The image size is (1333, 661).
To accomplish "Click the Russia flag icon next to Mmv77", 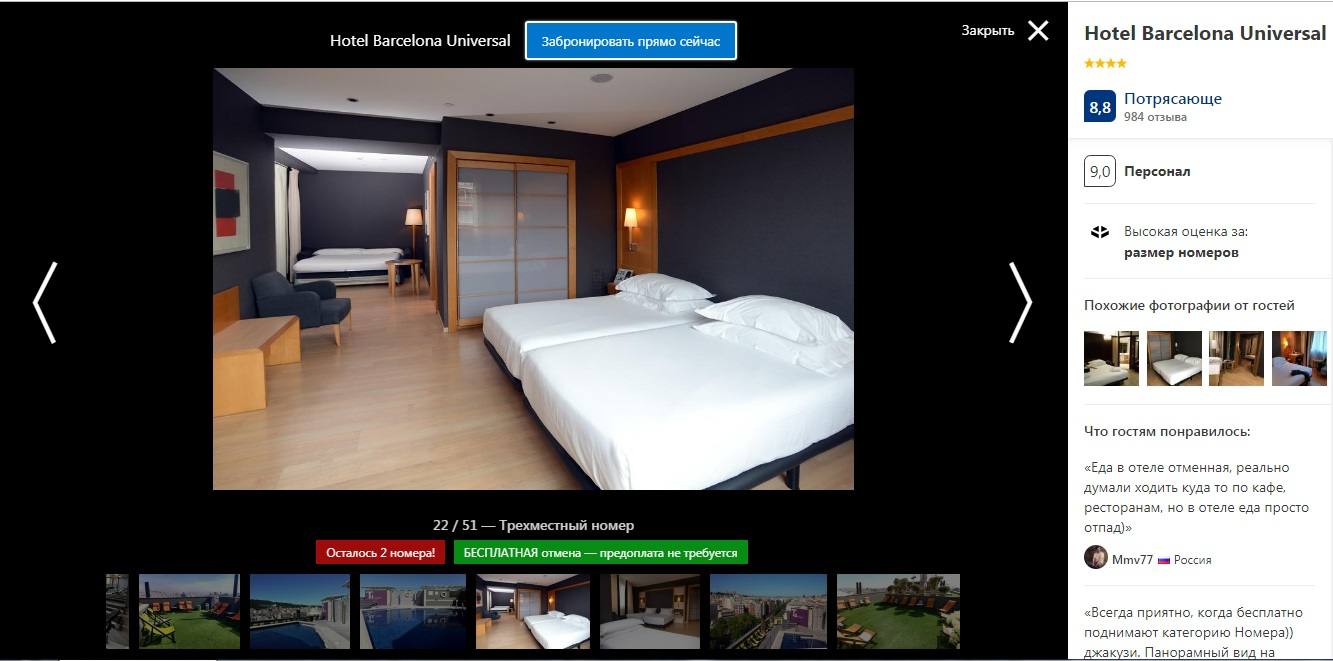I will 1164,560.
